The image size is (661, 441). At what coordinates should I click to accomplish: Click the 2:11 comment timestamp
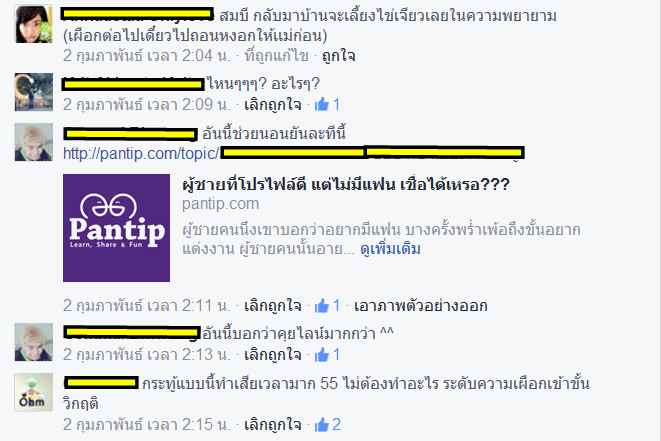[147, 306]
